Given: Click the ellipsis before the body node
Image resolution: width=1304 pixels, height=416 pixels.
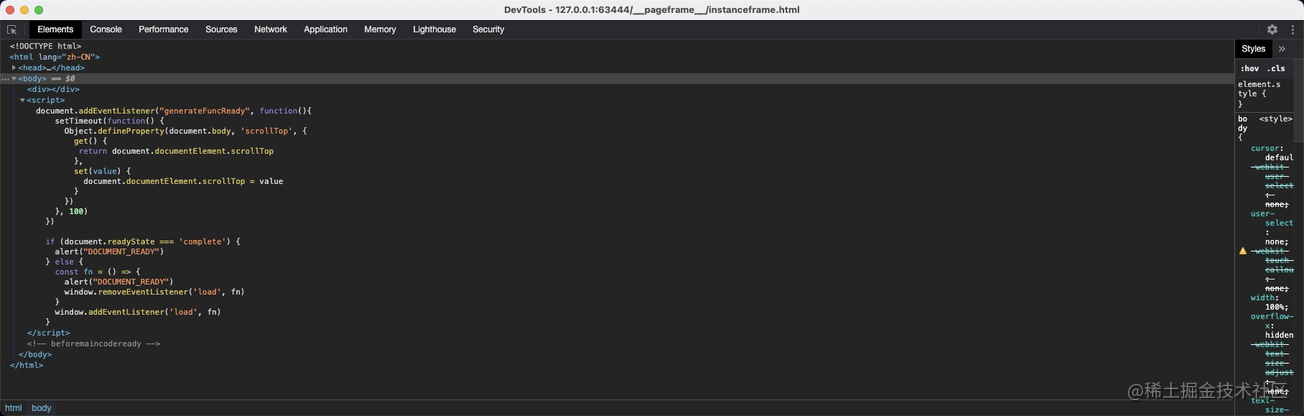Looking at the screenshot, I should pyautogui.click(x=5, y=78).
